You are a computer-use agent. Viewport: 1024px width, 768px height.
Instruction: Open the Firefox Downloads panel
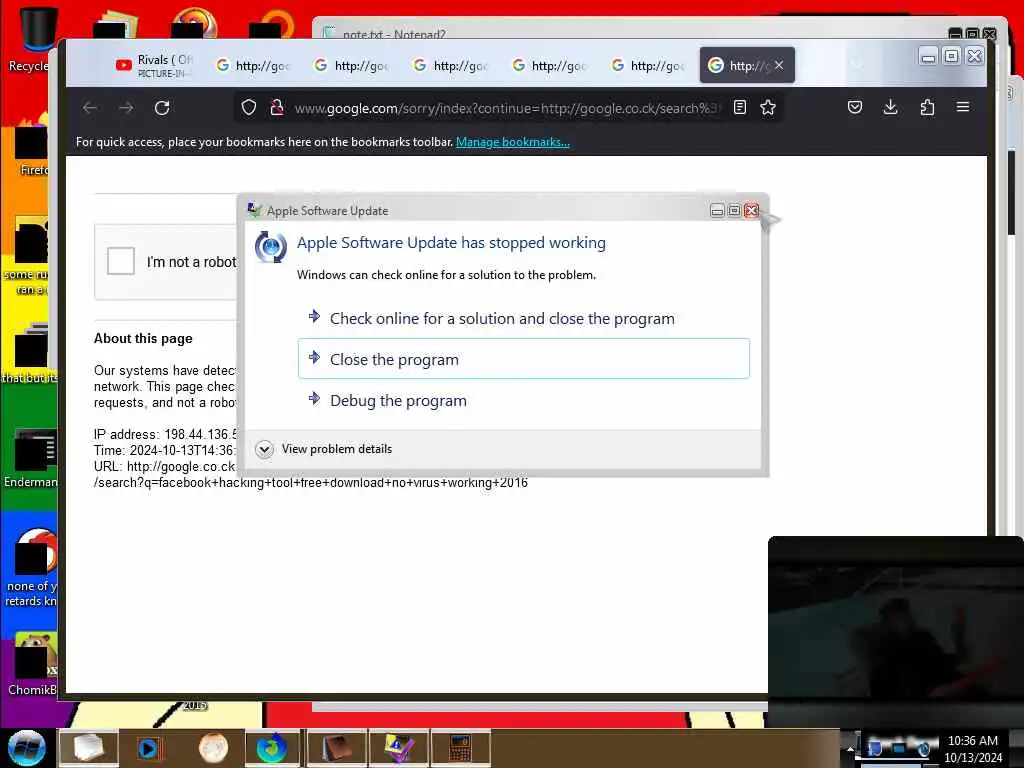coord(890,107)
